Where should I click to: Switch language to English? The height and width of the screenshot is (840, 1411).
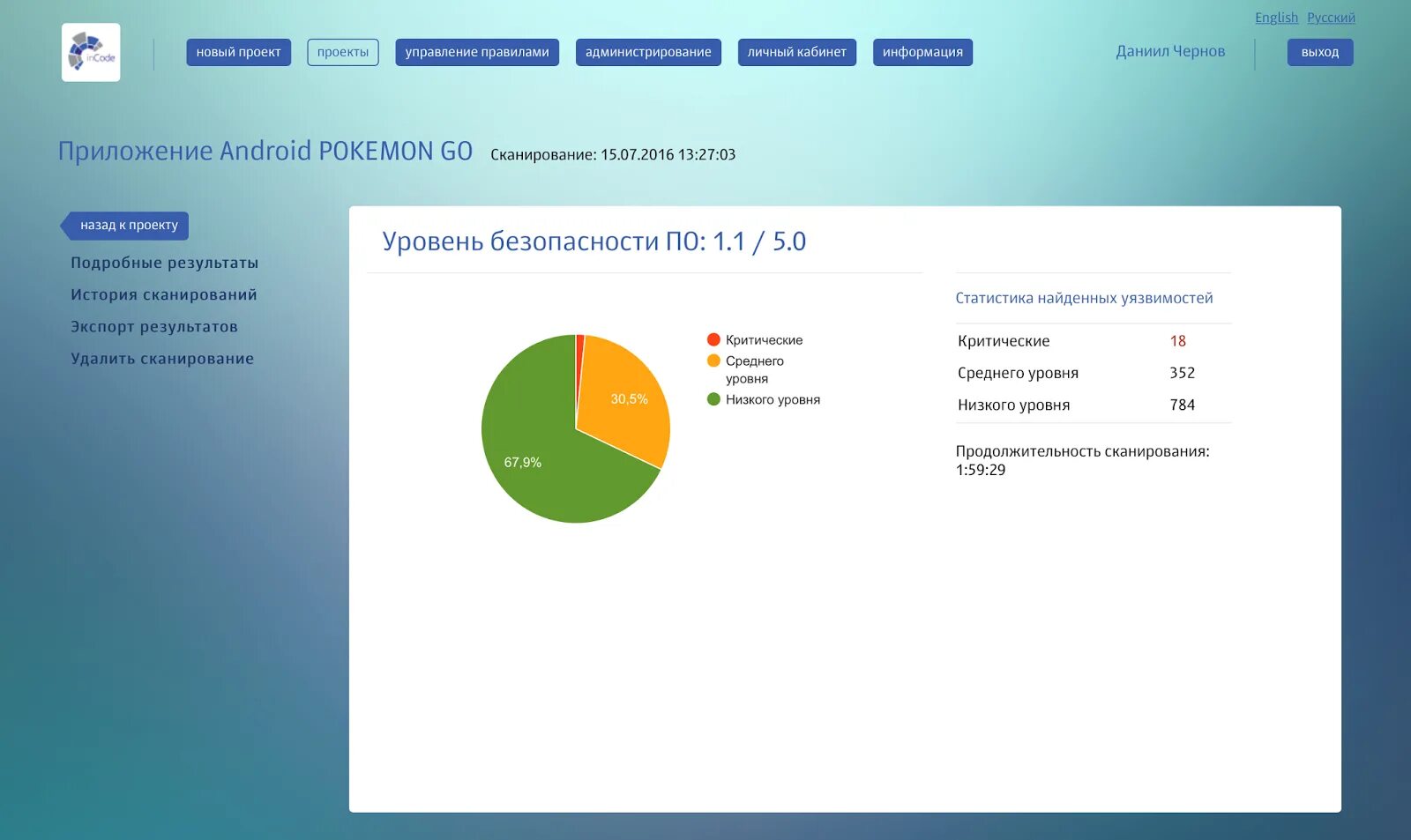click(1276, 18)
